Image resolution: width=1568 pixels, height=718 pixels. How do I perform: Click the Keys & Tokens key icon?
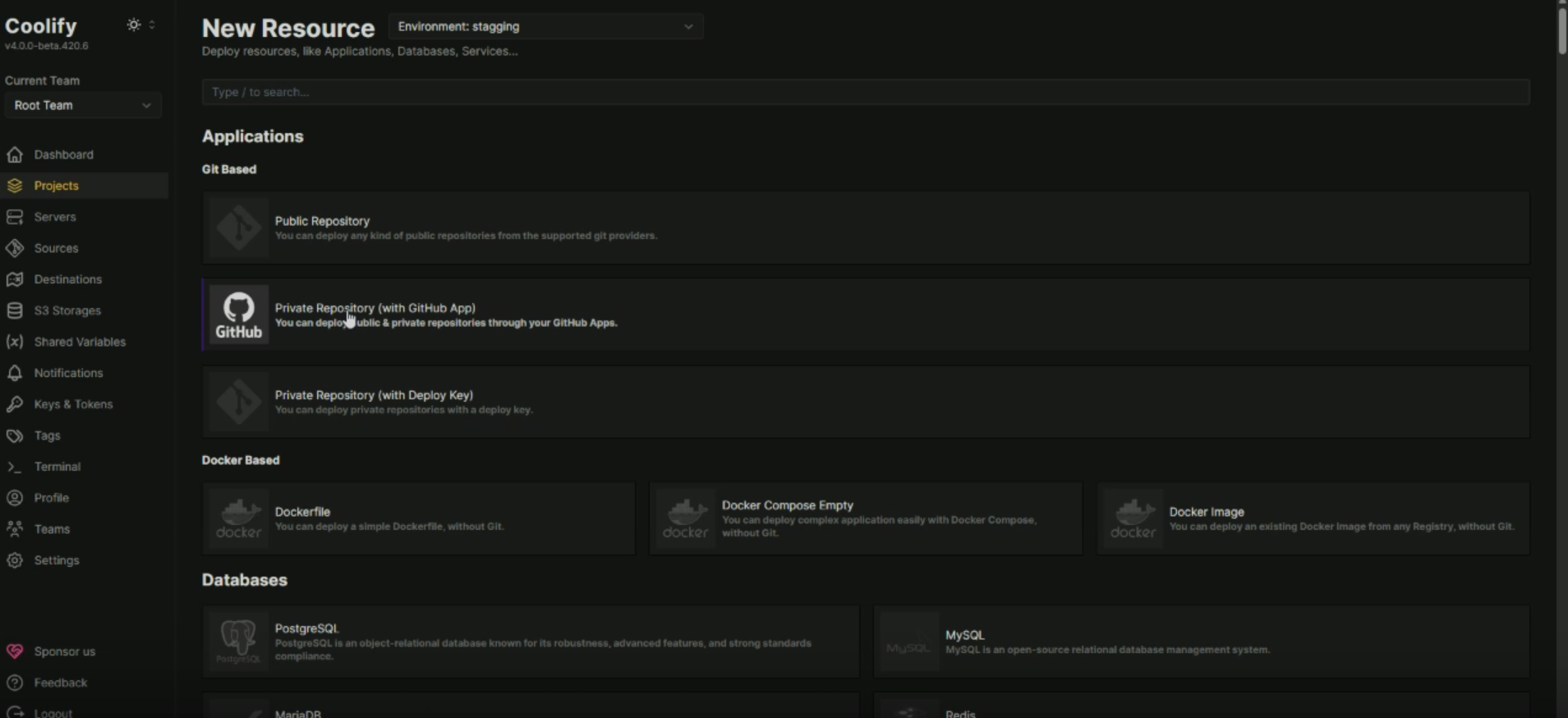coord(15,404)
